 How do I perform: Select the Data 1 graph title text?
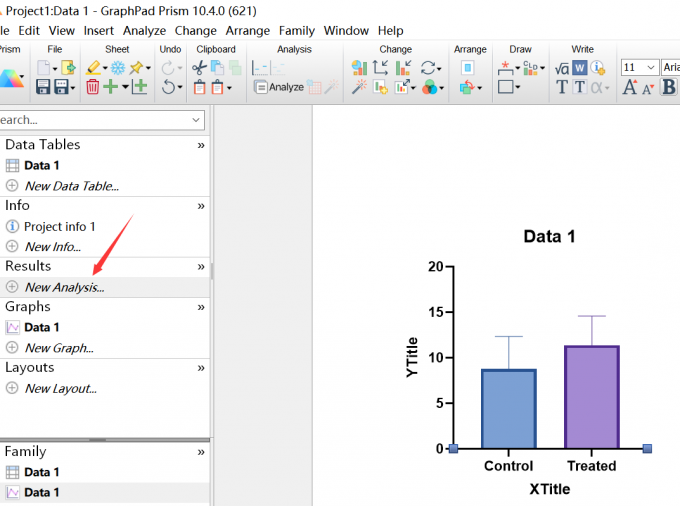[549, 237]
